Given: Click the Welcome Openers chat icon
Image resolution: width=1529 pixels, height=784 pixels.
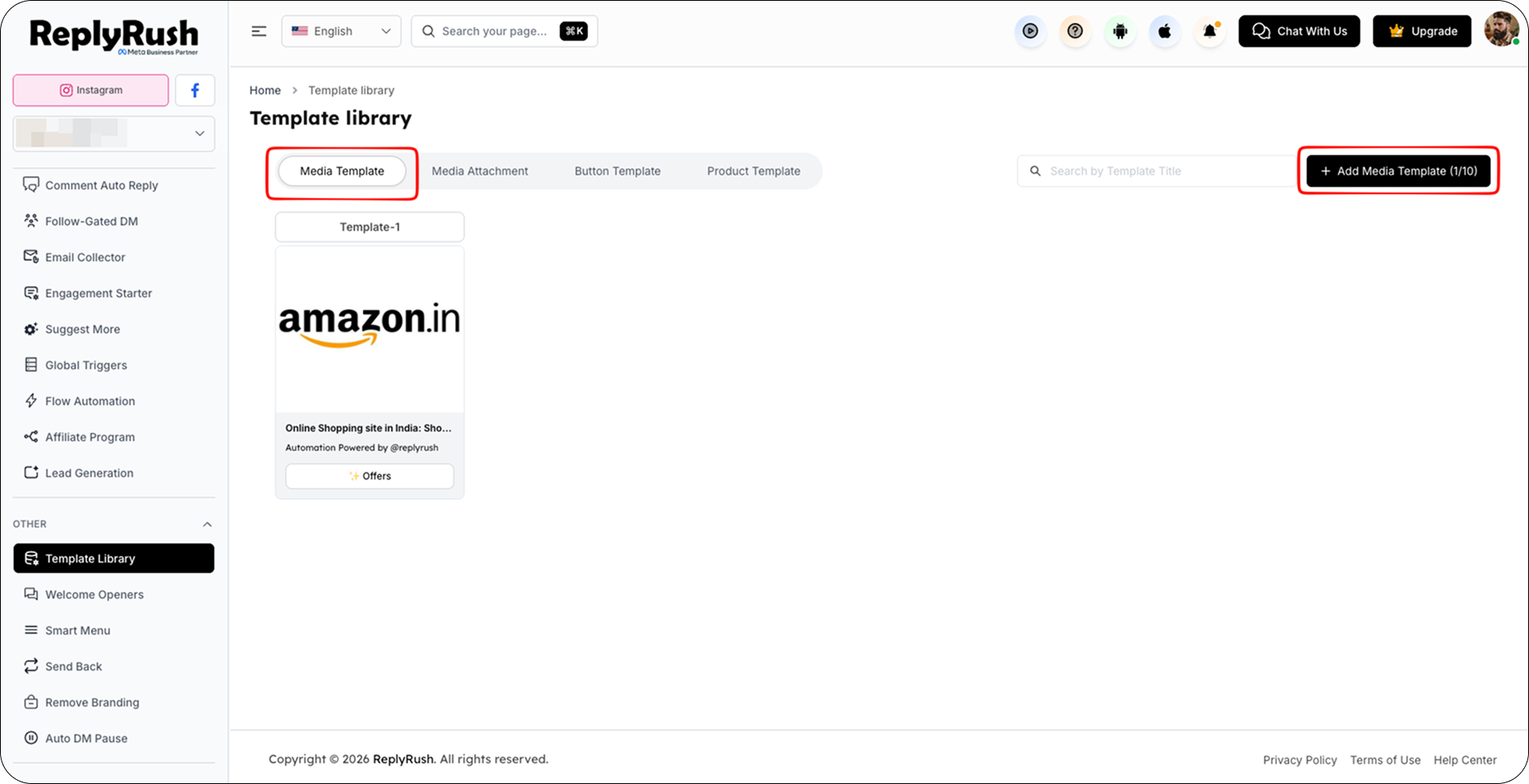Looking at the screenshot, I should click(x=31, y=594).
